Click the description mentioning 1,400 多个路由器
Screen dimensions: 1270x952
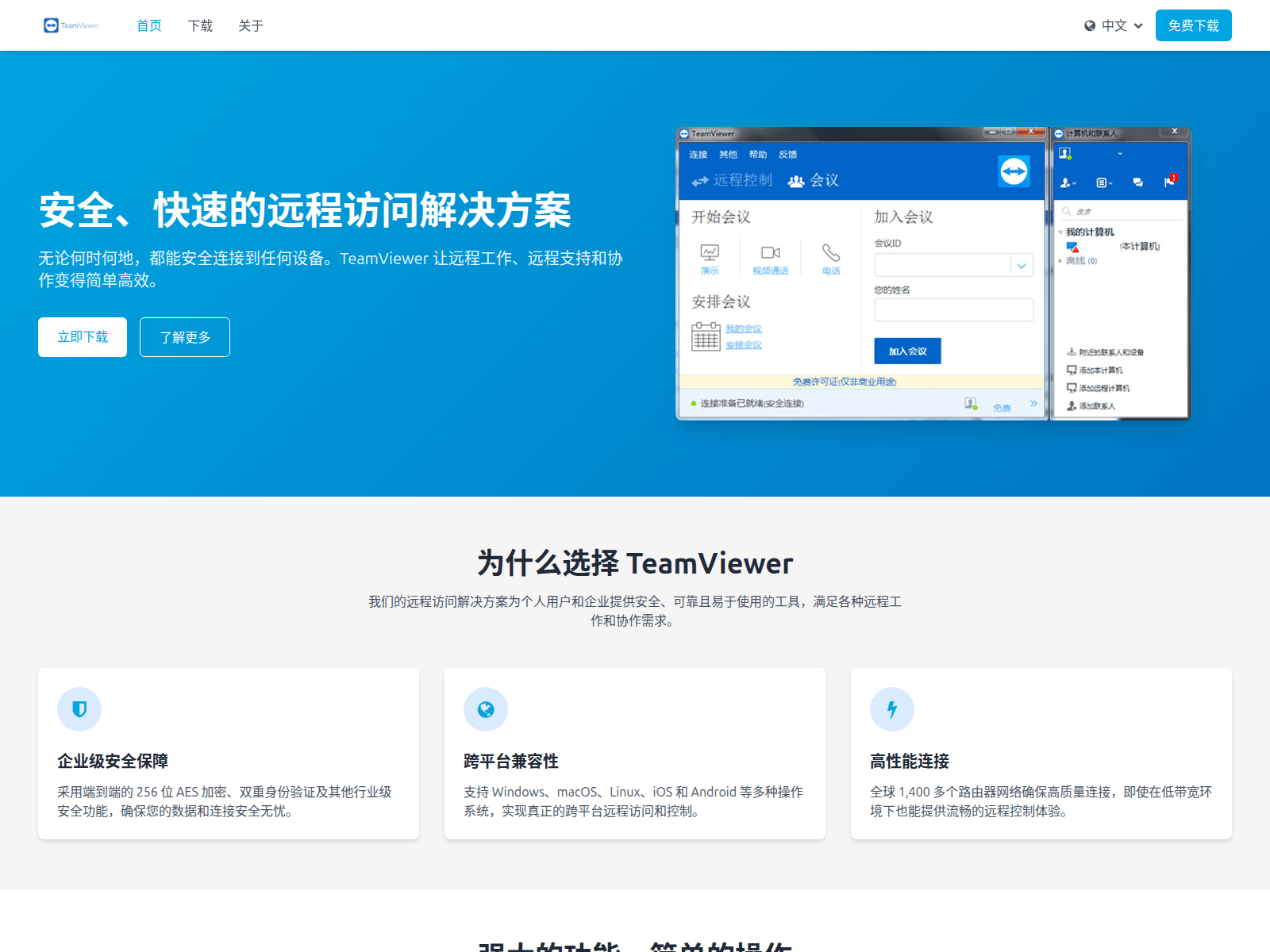tap(1041, 801)
